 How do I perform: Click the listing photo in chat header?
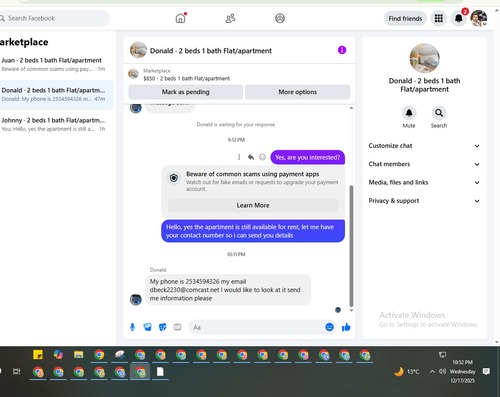(138, 50)
